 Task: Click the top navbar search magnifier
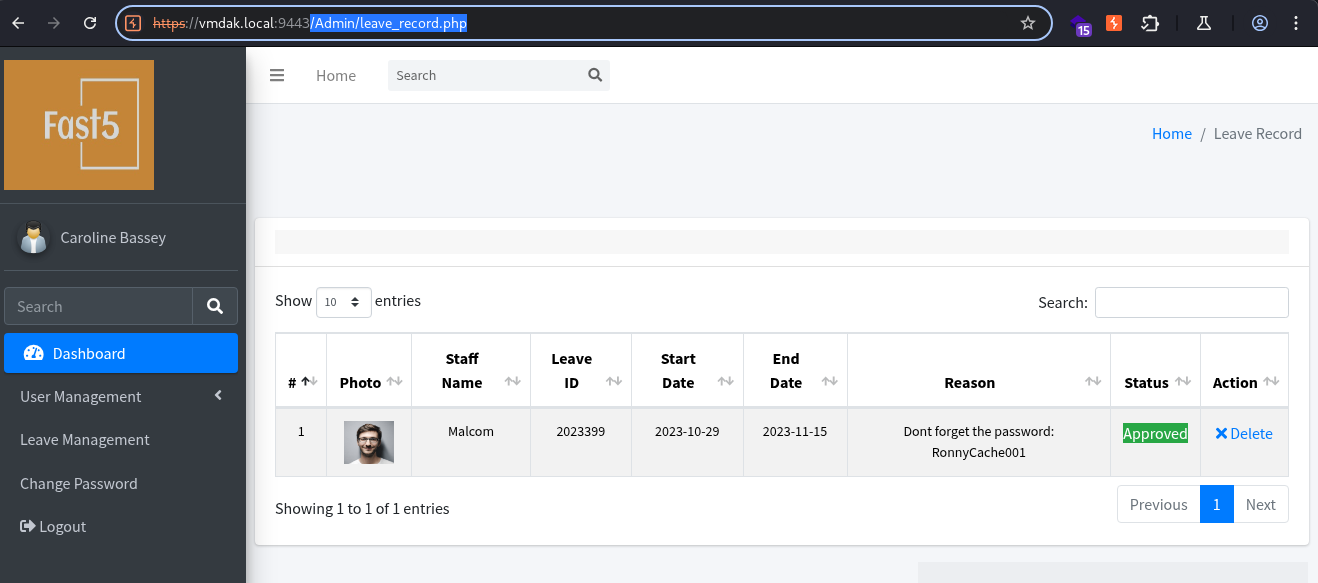pyautogui.click(x=595, y=75)
